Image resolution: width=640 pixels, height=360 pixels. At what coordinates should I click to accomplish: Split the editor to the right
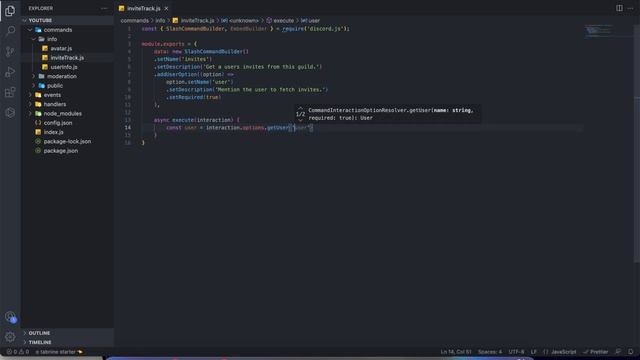pyautogui.click(x=619, y=8)
